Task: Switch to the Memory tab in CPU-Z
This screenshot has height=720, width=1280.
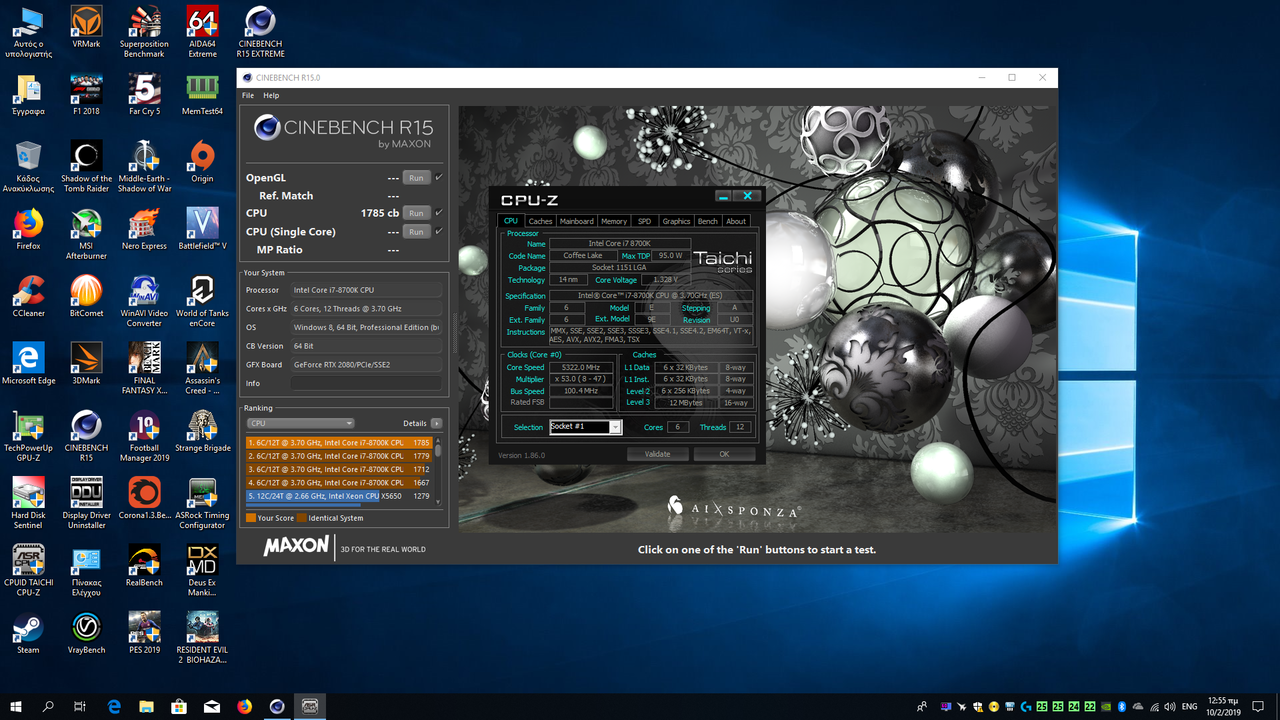Action: tap(614, 221)
